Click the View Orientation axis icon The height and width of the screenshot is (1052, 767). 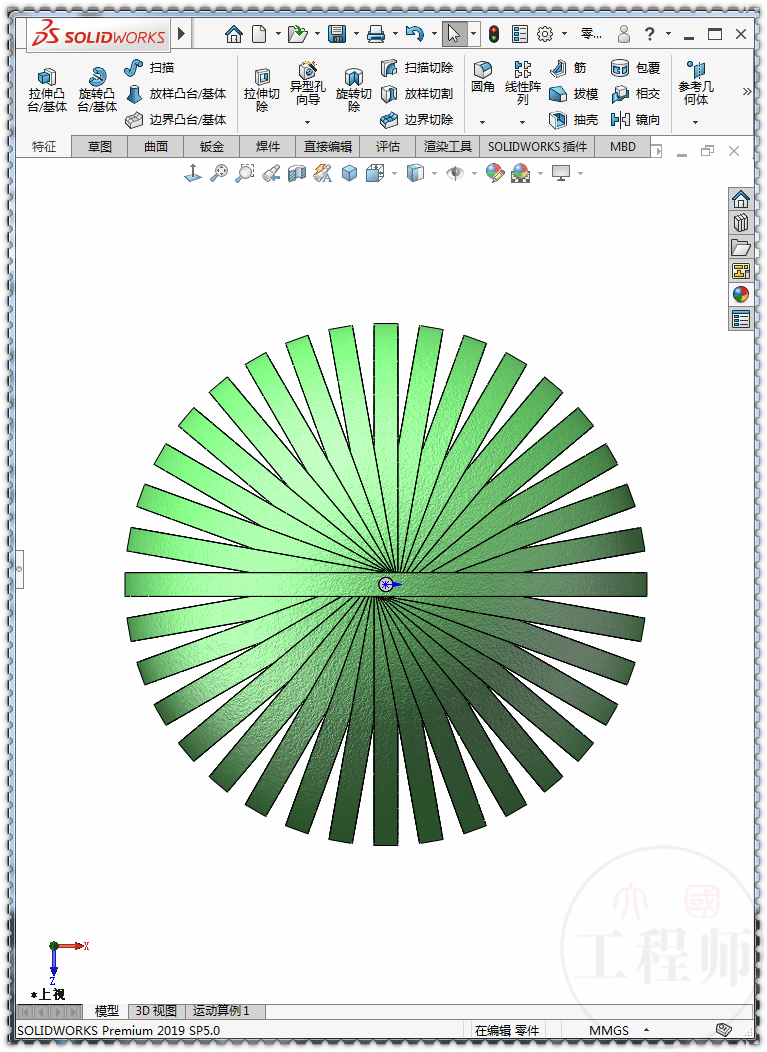tap(193, 173)
